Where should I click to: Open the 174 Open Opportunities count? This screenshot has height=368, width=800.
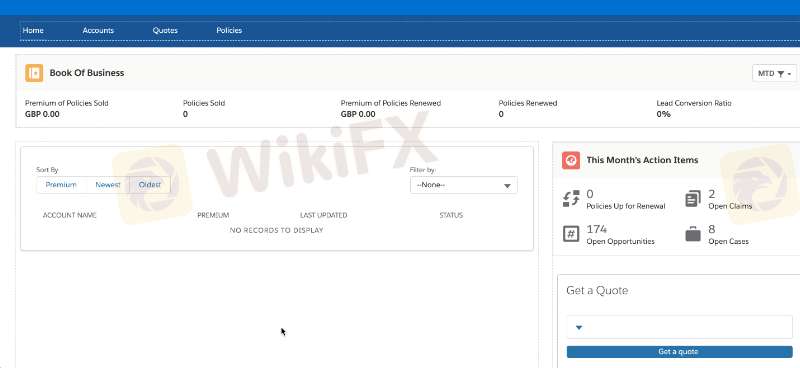[x=596, y=229]
